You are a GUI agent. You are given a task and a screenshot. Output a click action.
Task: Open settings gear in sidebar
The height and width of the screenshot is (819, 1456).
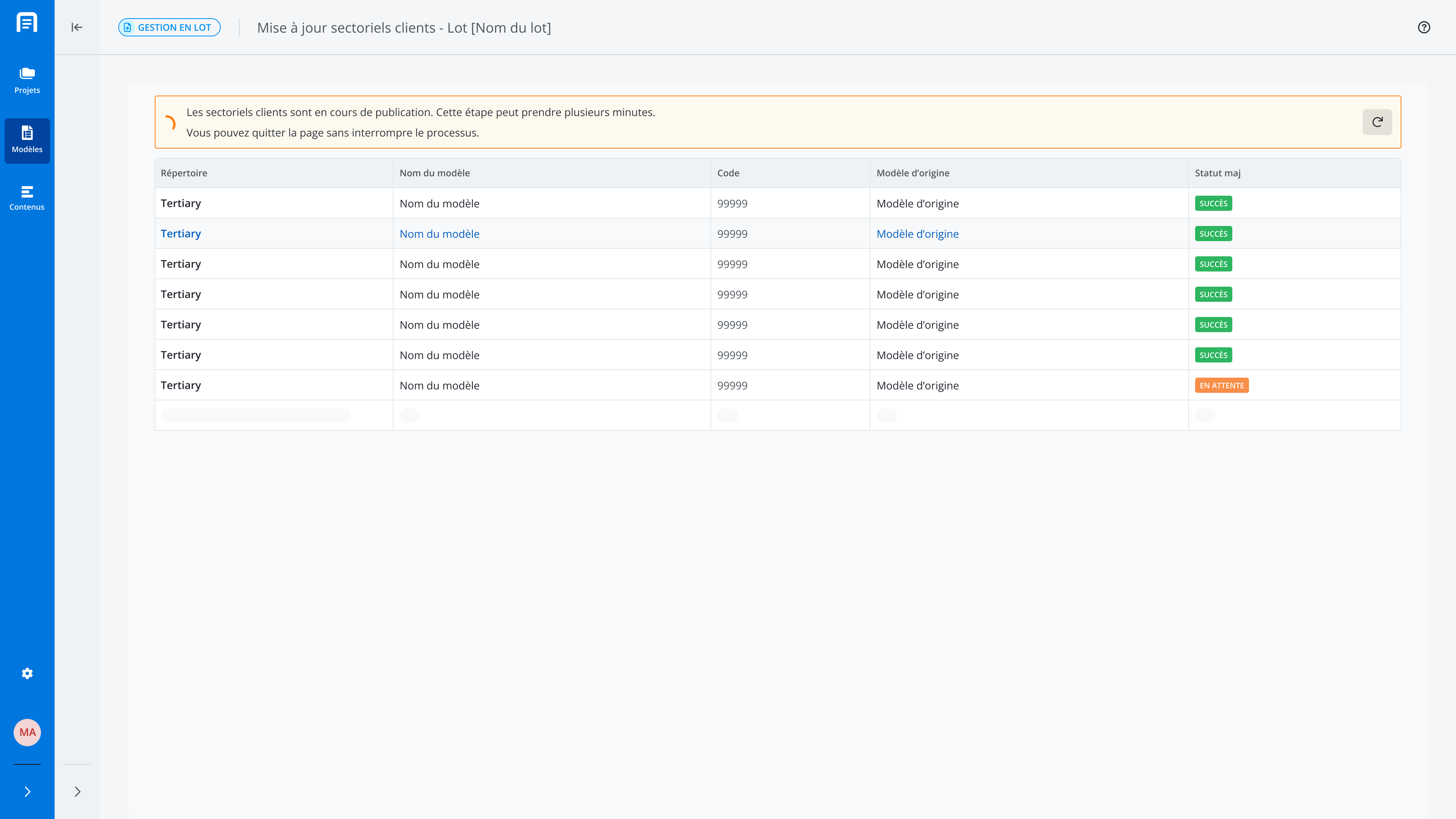click(27, 673)
